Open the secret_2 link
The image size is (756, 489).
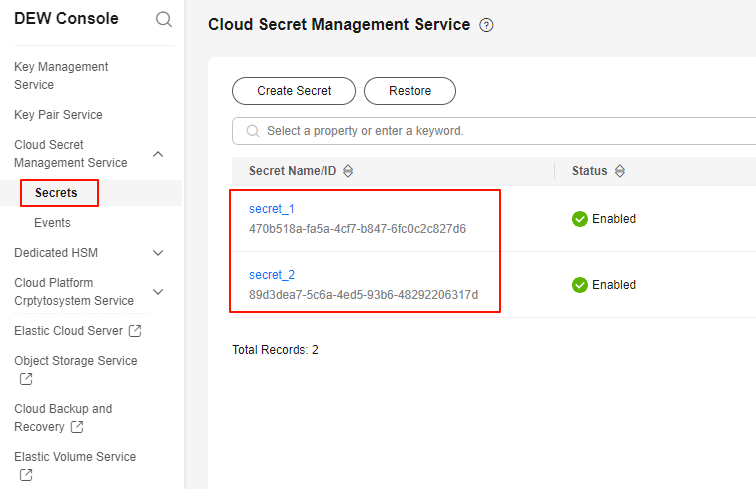tap(272, 275)
